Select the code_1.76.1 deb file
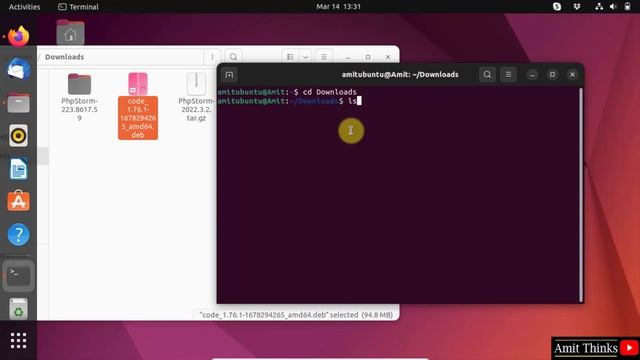The image size is (640, 360). (x=138, y=106)
